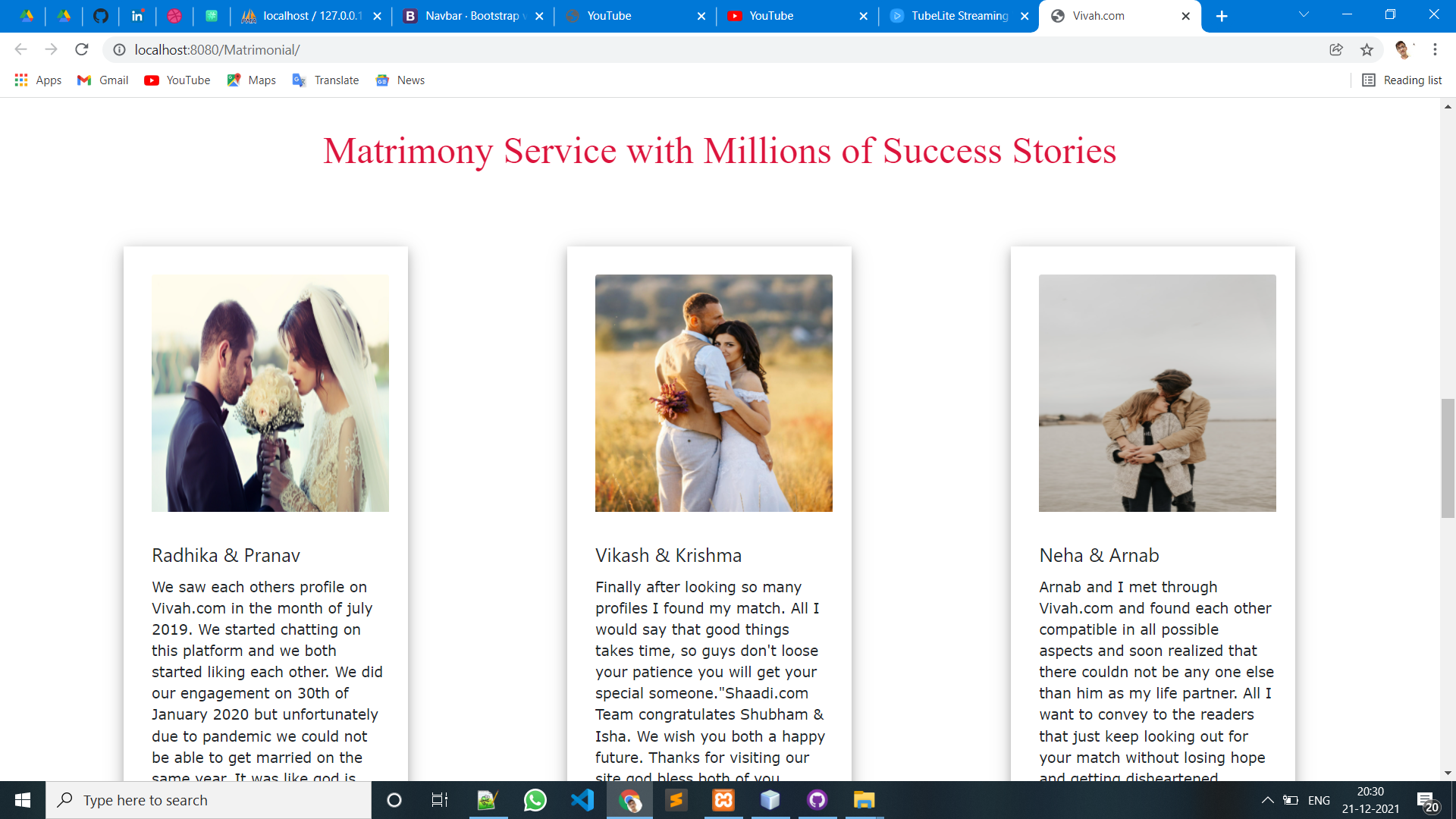Open Chrome three-dot menu

(x=1435, y=50)
